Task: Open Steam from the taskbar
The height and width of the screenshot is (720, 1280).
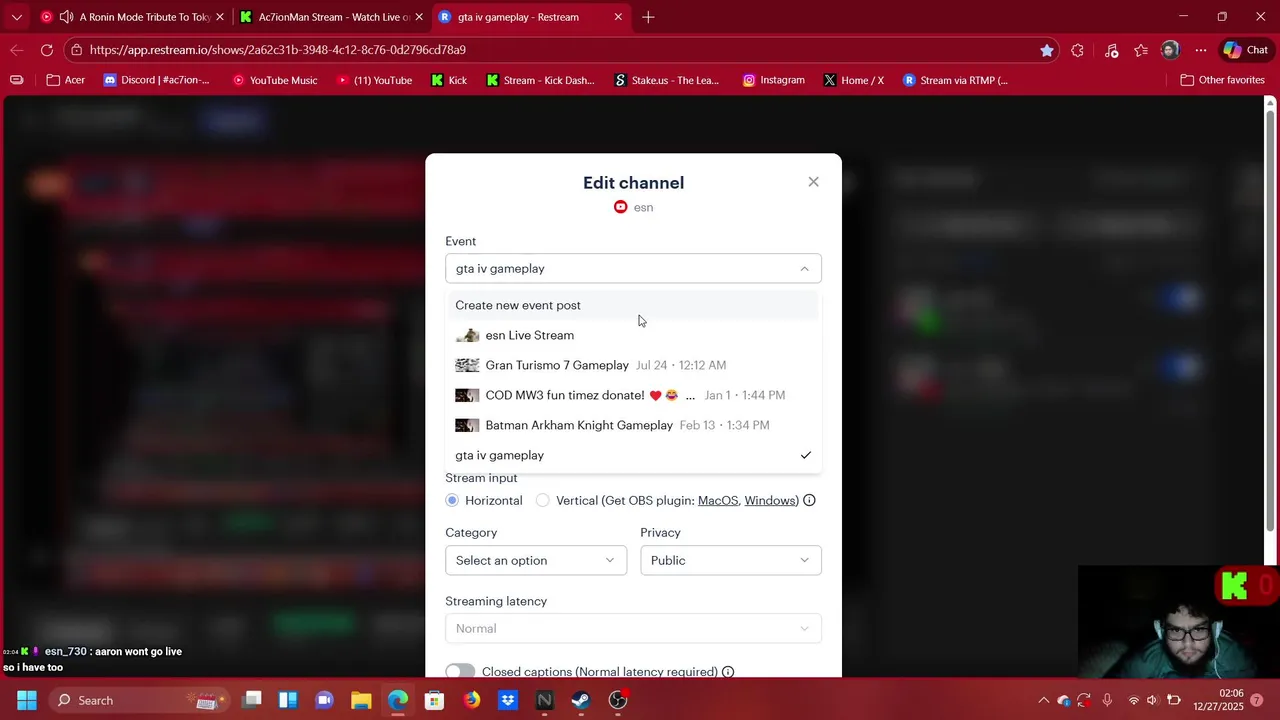Action: [x=581, y=700]
